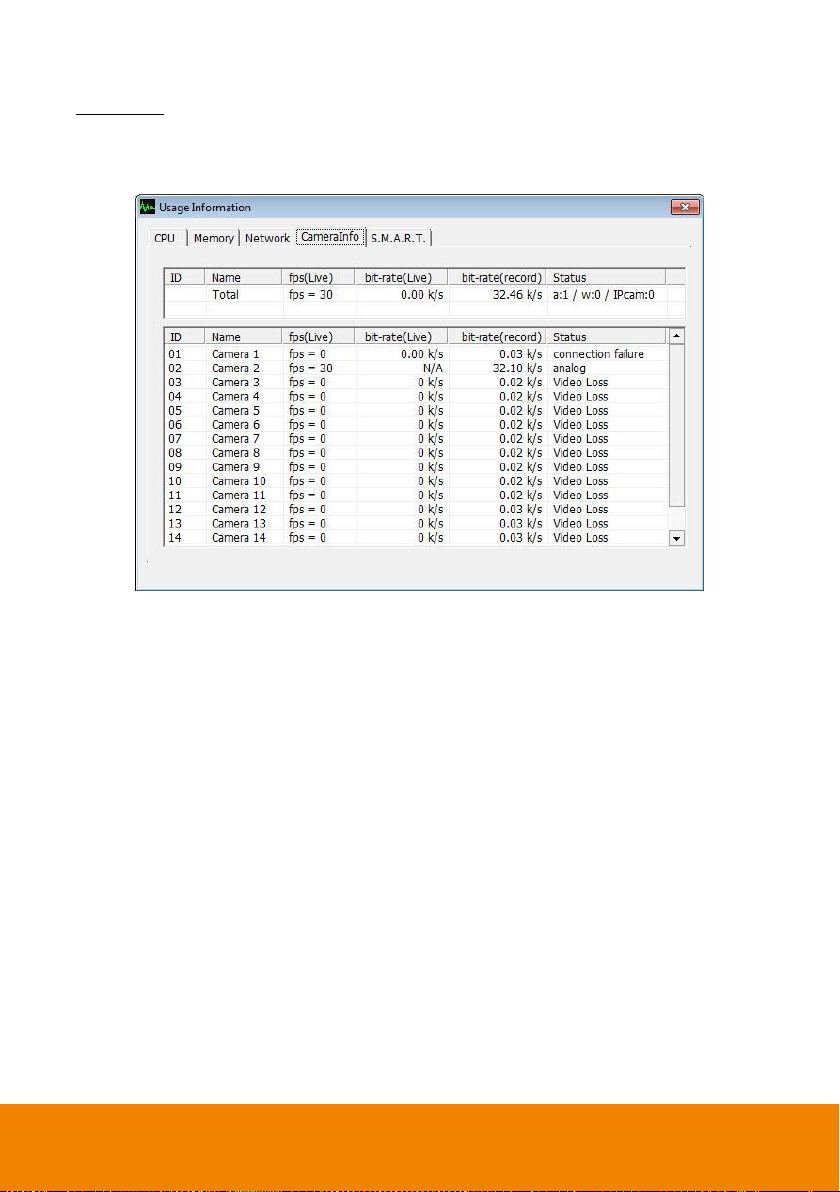Select Camera 4 row
Screen dimensions: 840x1192
coord(417,396)
